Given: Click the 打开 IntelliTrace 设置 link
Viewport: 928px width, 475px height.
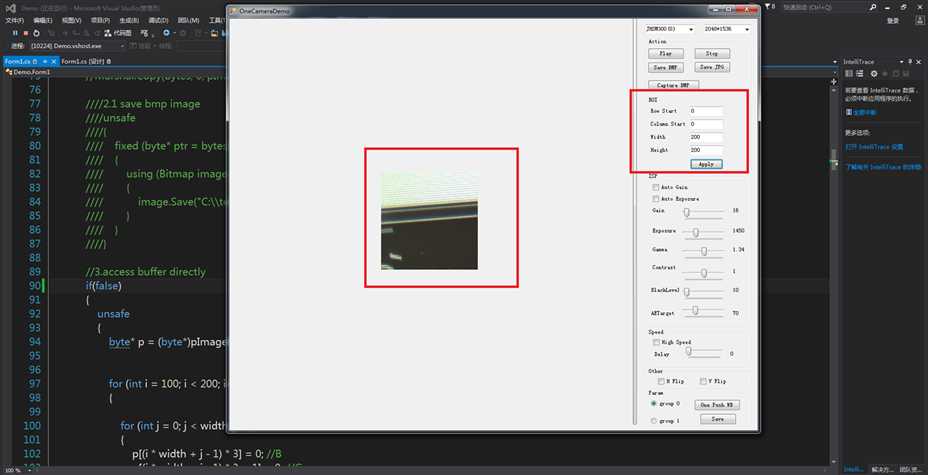Looking at the screenshot, I should (x=874, y=147).
